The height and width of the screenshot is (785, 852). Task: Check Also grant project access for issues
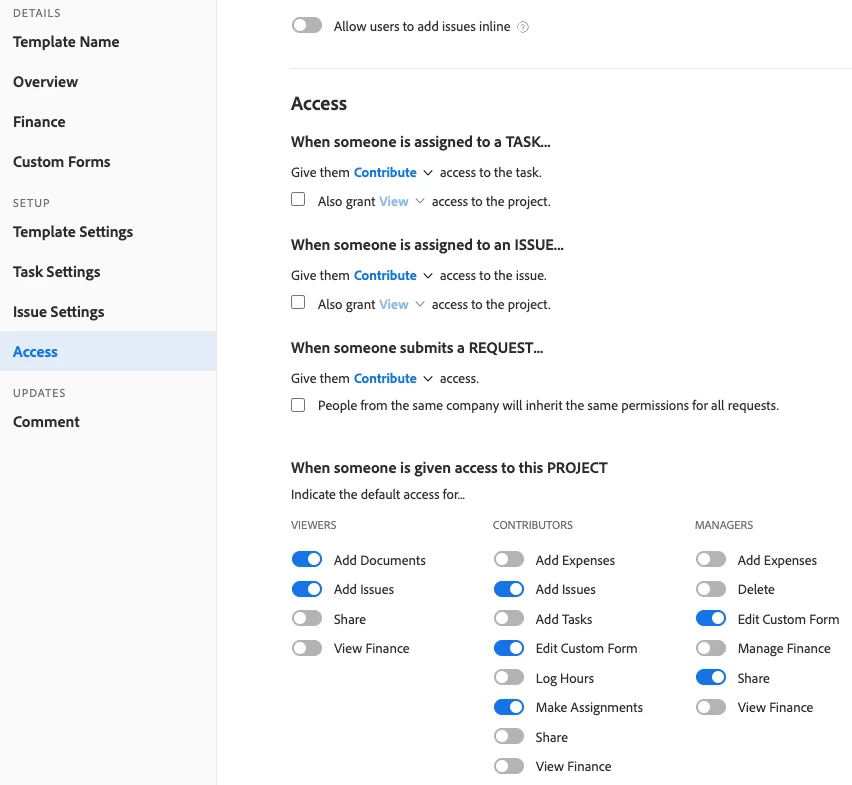(298, 303)
